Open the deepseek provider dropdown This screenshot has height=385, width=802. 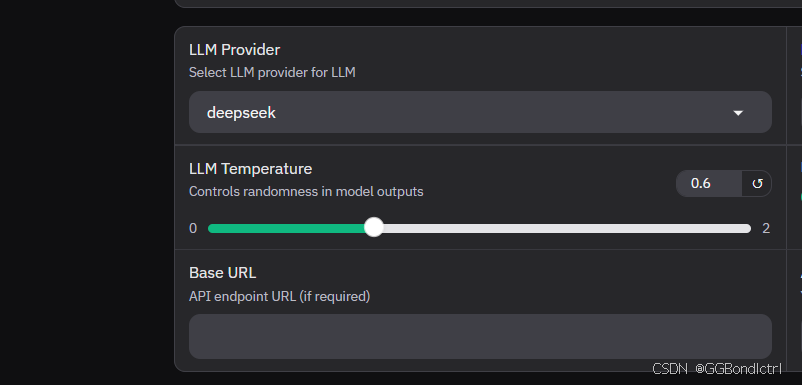pyautogui.click(x=480, y=112)
